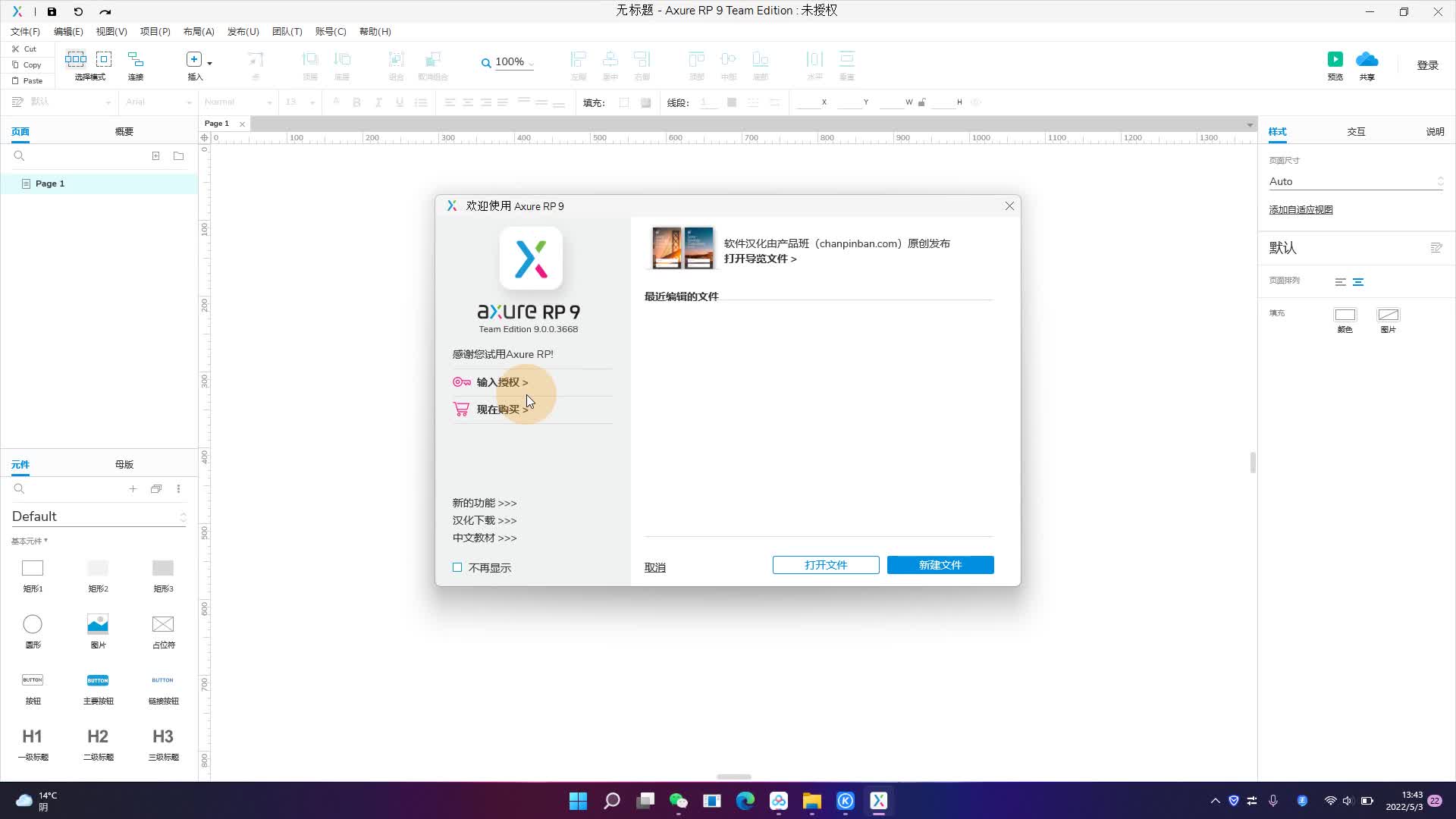Select the 选择模式 intersect mode icon
The height and width of the screenshot is (819, 1456).
76,59
